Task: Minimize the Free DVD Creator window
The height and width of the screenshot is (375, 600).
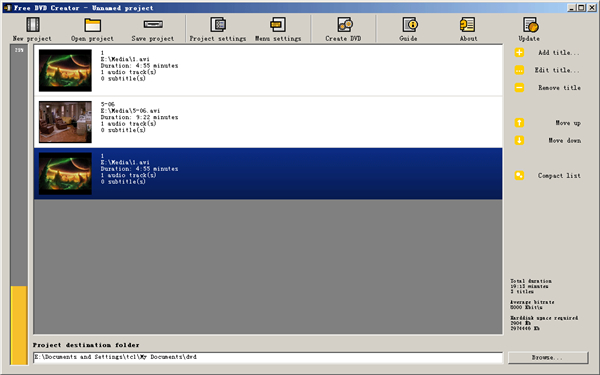Action: coord(572,8)
